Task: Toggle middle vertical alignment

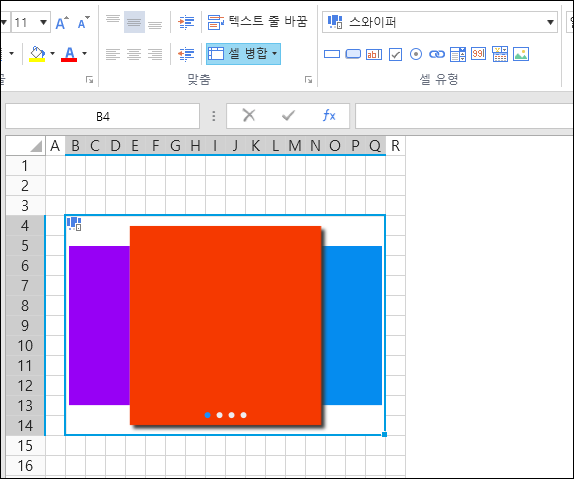Action: [x=134, y=22]
